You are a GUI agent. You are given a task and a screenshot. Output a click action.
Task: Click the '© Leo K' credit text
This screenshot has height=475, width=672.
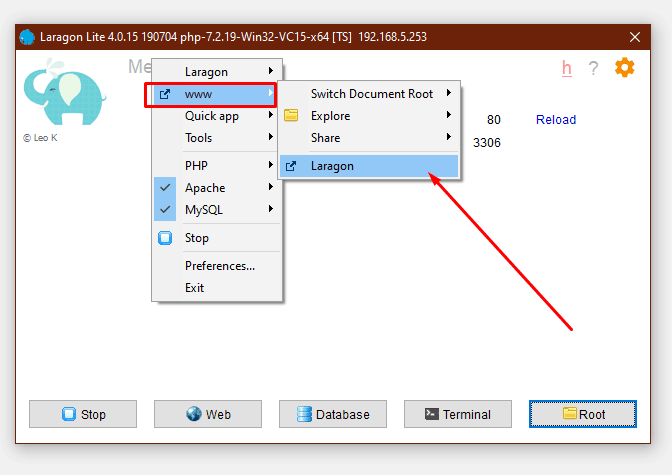pos(40,138)
